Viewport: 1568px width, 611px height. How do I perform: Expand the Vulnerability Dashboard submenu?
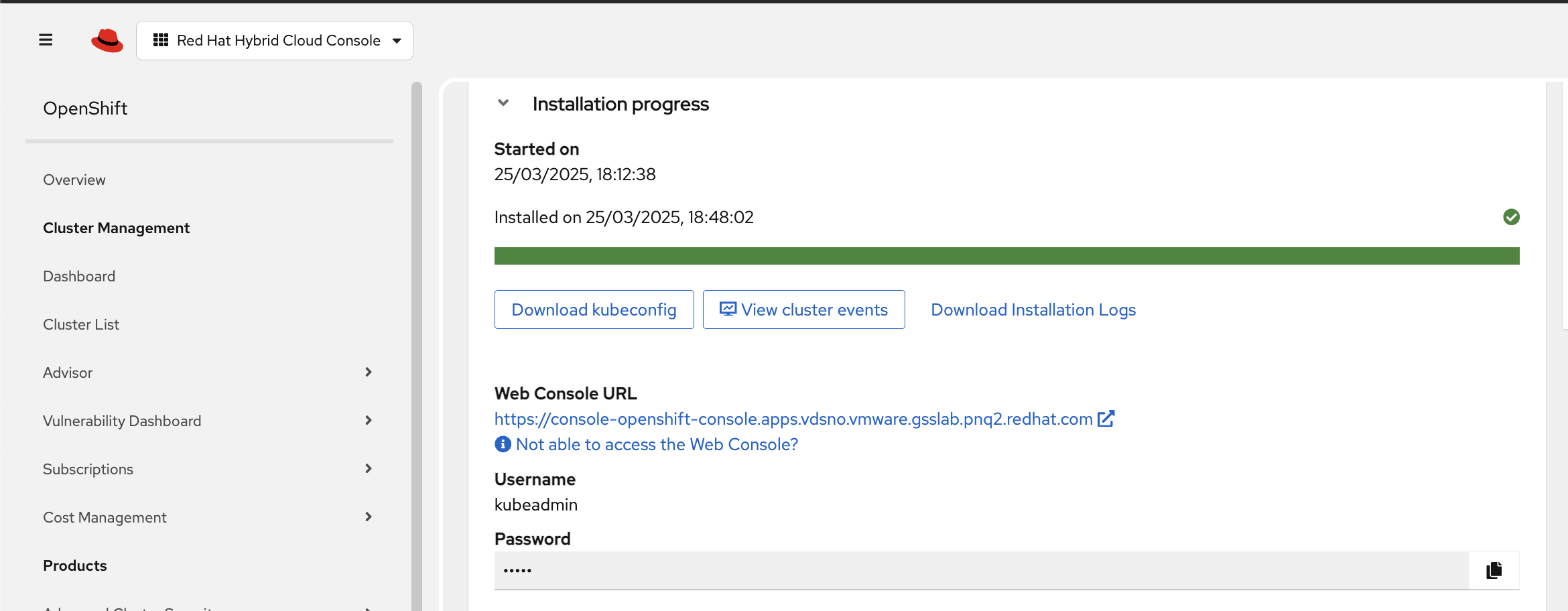368,421
